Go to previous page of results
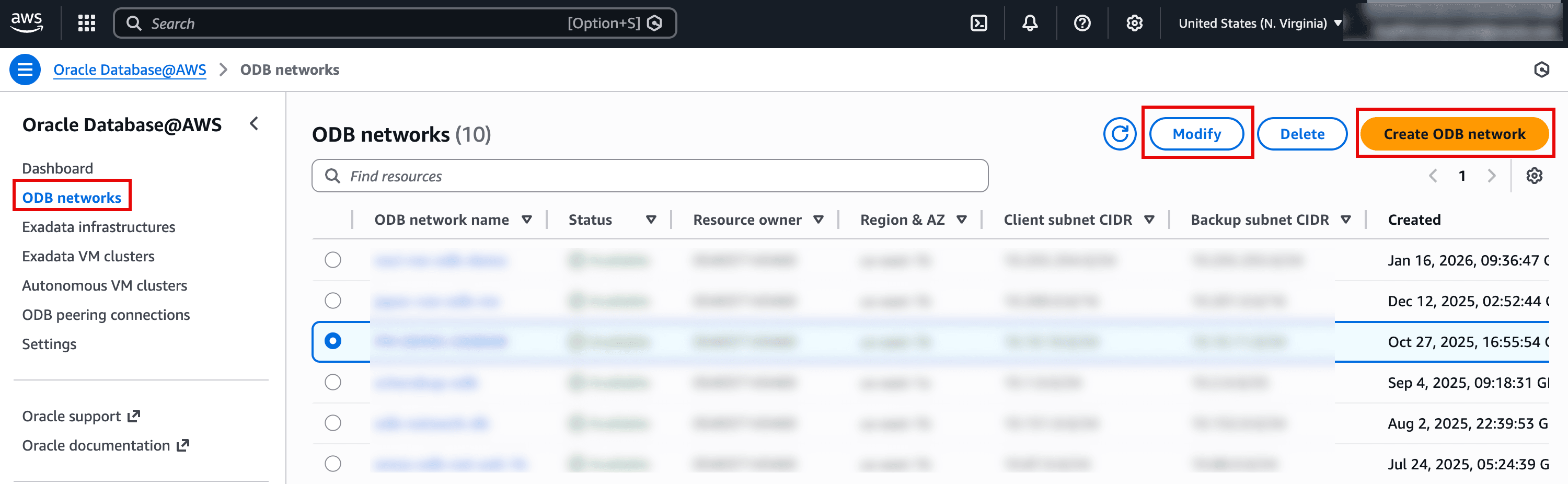Viewport: 1568px width, 484px height. click(x=1434, y=176)
